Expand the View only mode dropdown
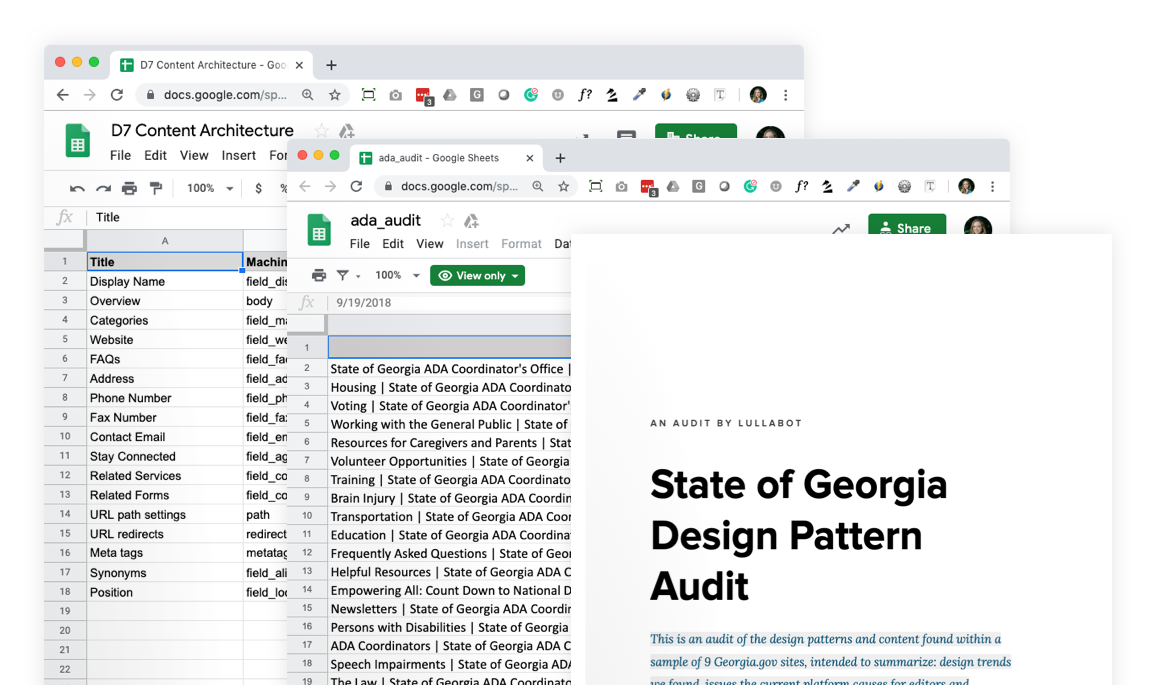Screen dimensions: 1160x685 pos(517,276)
